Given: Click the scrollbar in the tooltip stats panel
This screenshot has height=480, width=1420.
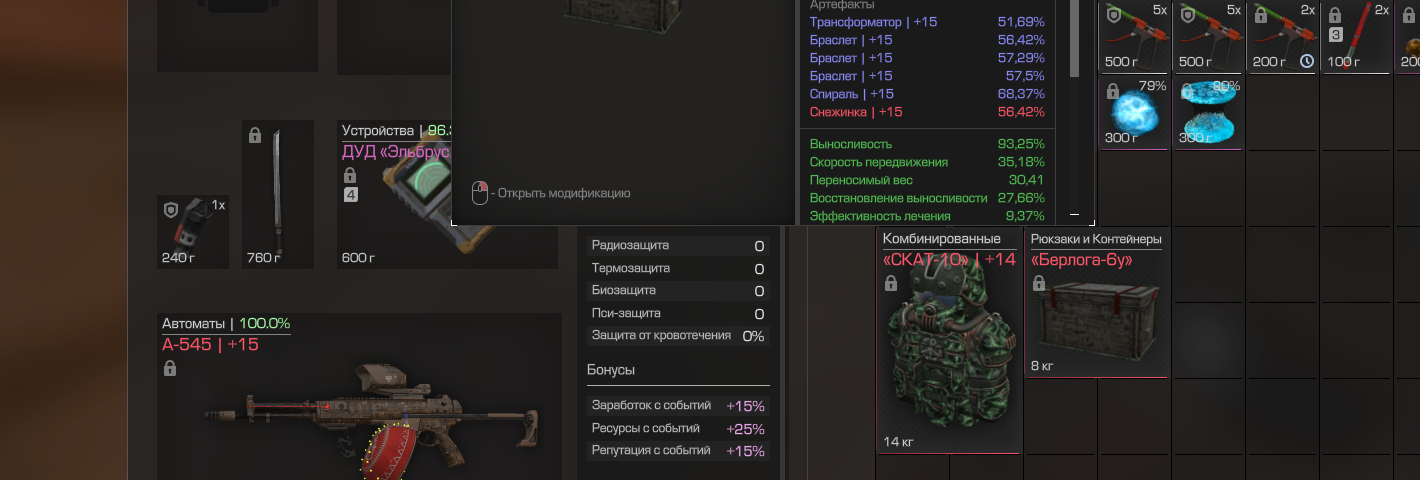Looking at the screenshot, I should [x=1075, y=40].
